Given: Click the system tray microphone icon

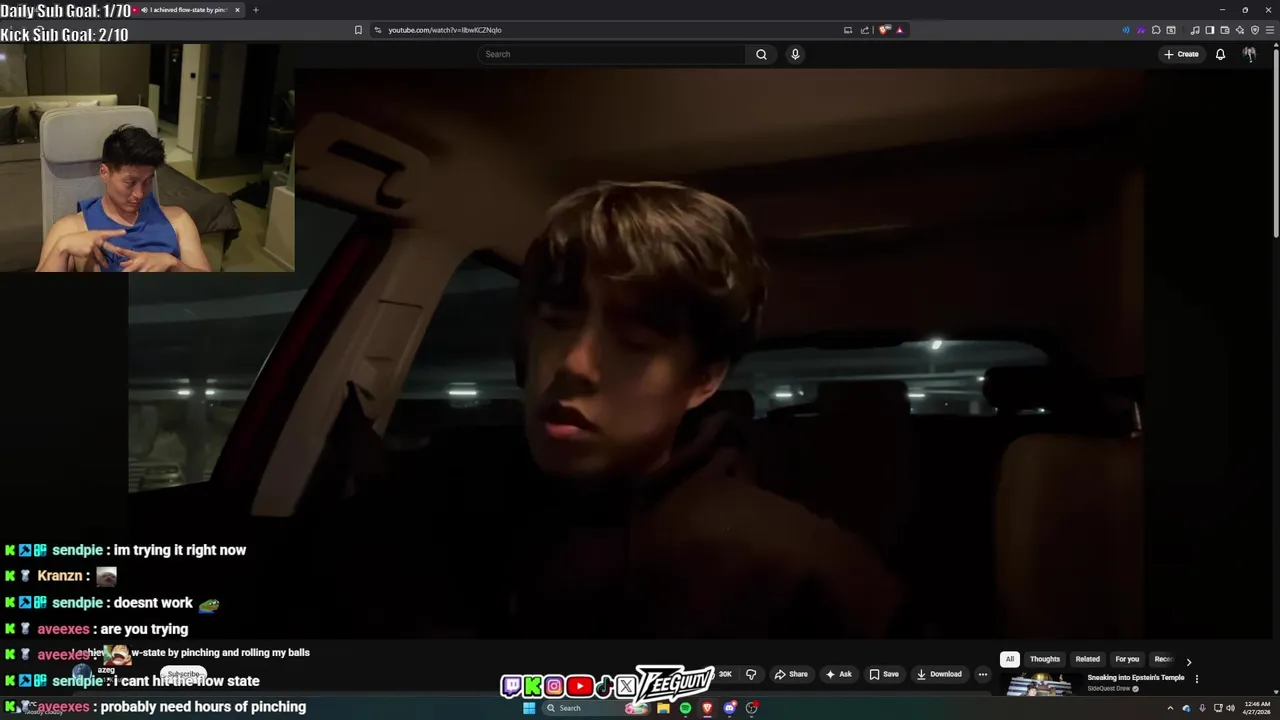Looking at the screenshot, I should click(x=1202, y=708).
